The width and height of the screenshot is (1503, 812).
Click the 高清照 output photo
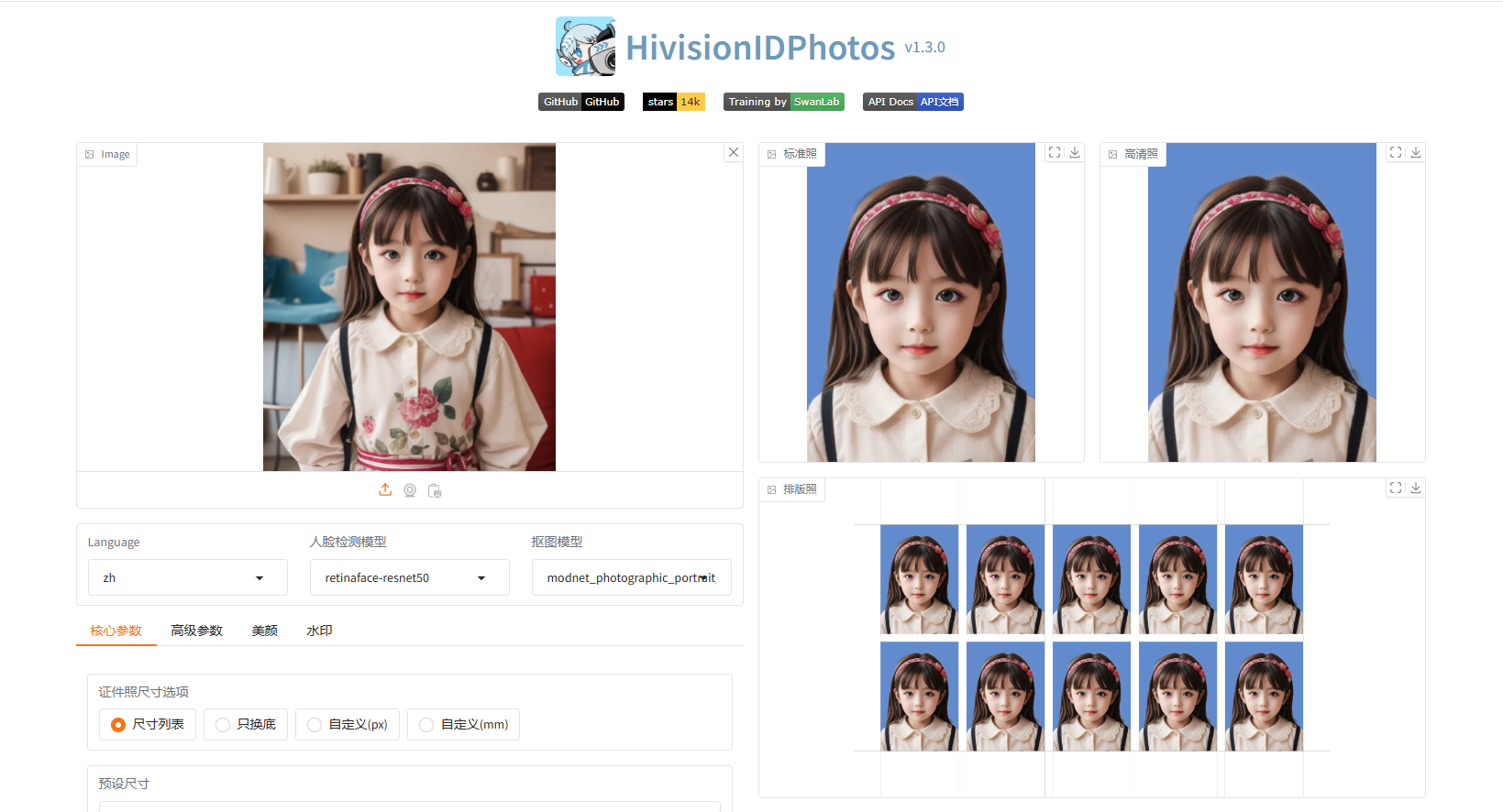pyautogui.click(x=1262, y=302)
